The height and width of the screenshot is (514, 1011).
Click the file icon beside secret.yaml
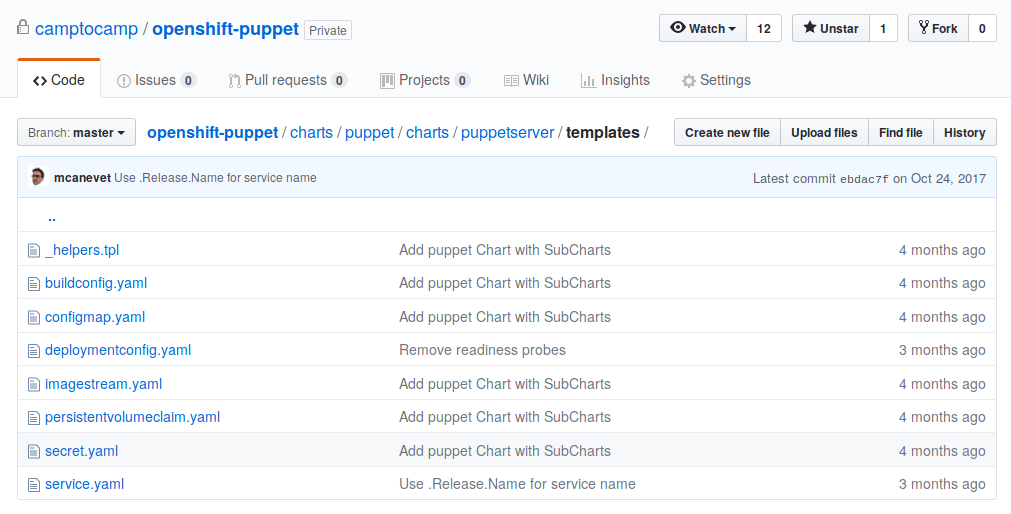click(x=34, y=451)
